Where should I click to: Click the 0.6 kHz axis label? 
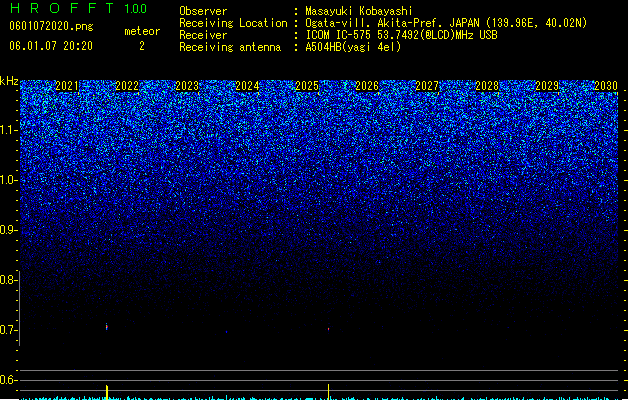click(x=8, y=380)
